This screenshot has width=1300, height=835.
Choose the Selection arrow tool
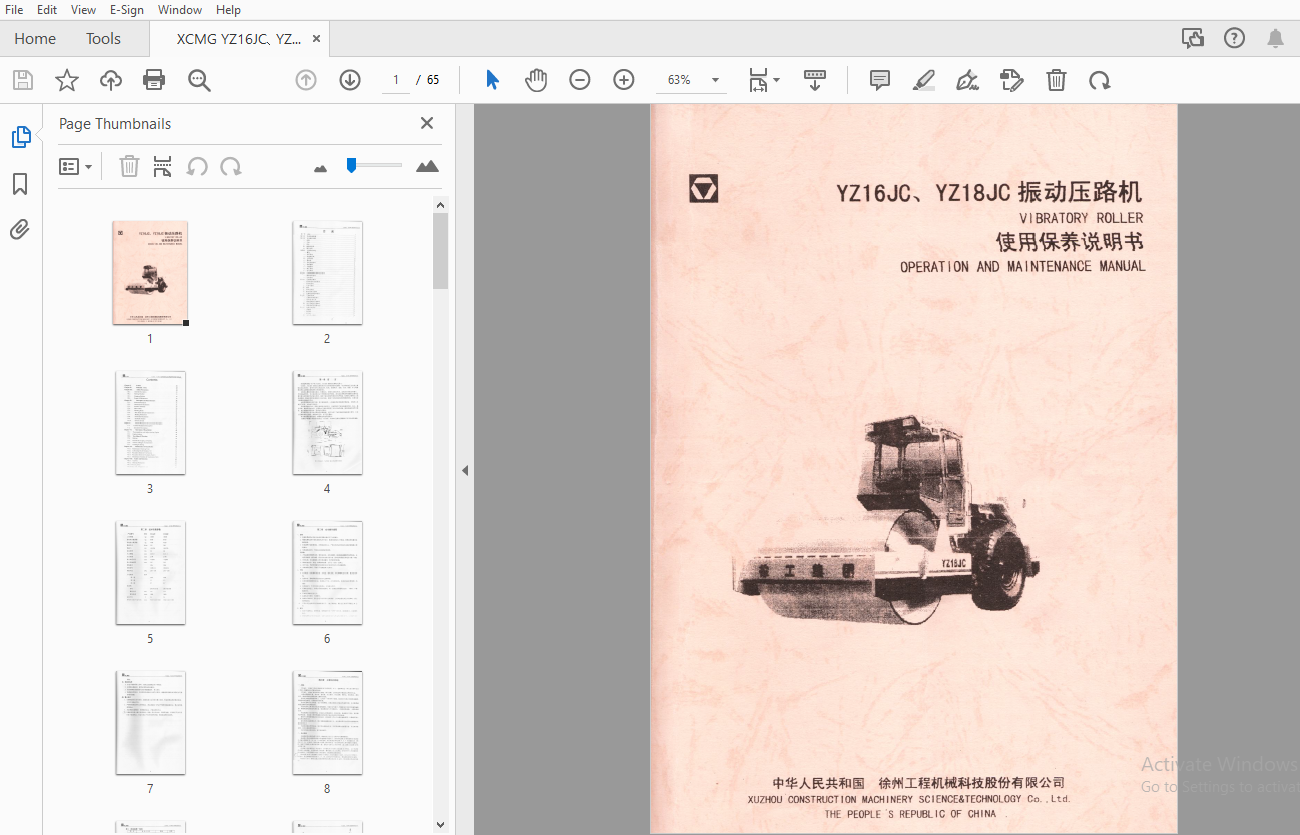coord(492,80)
